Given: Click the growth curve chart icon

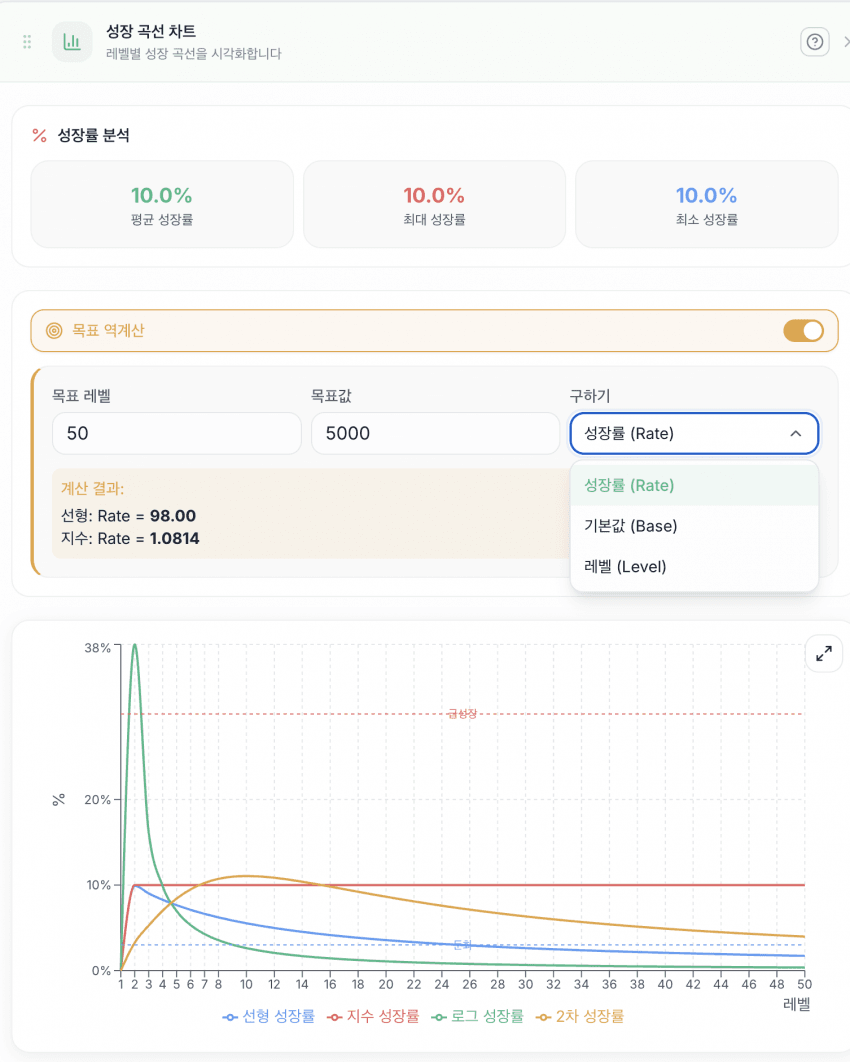Looking at the screenshot, I should point(72,42).
